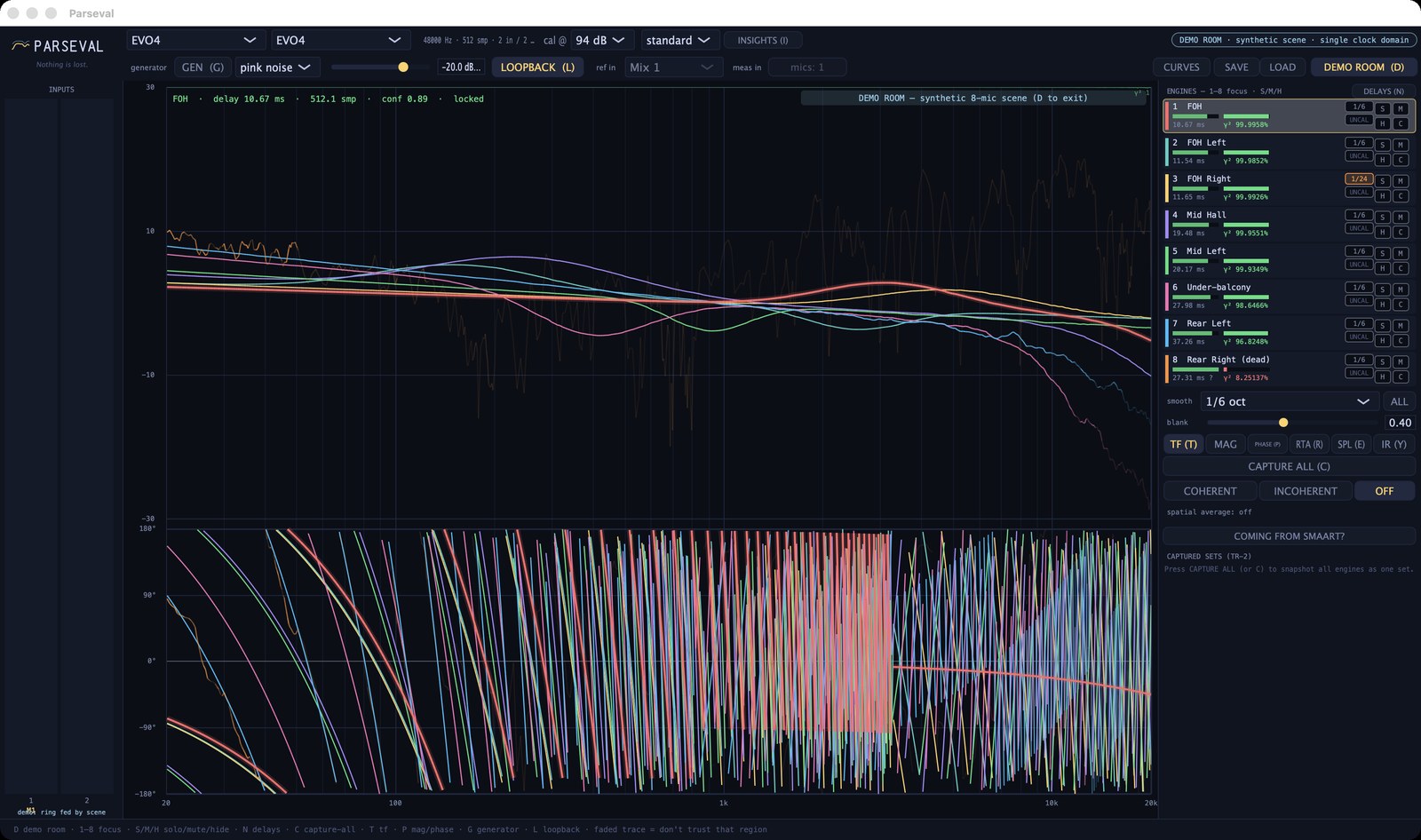Set spatial average to OFF
This screenshot has width=1421, height=840.
[x=1385, y=491]
